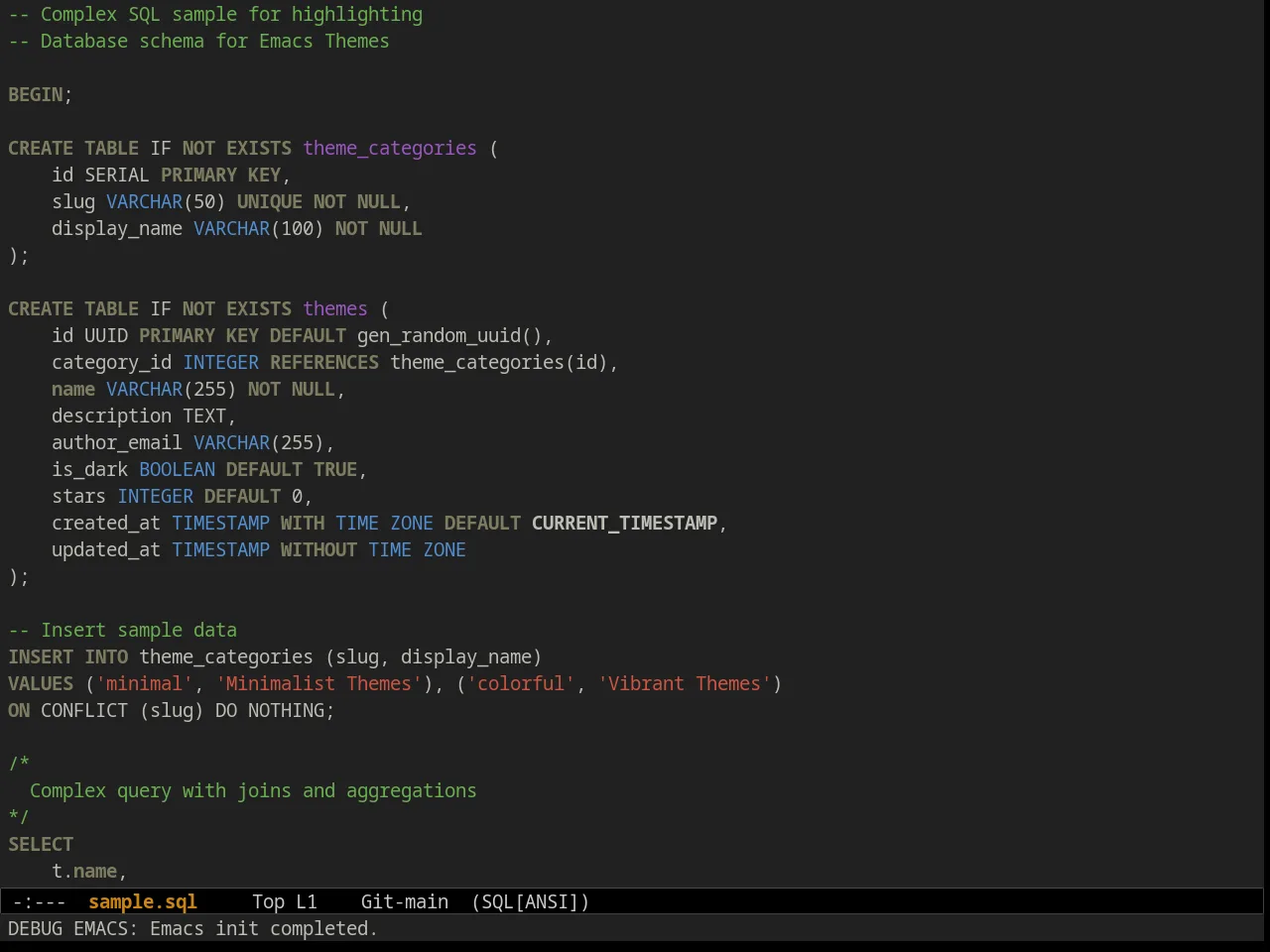Click the 'themes' table name
The height and width of the screenshot is (952, 1270).
tap(335, 308)
